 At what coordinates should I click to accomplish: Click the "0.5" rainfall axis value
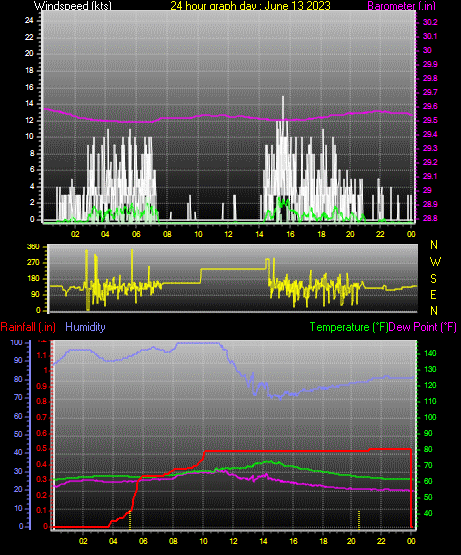click(x=42, y=448)
